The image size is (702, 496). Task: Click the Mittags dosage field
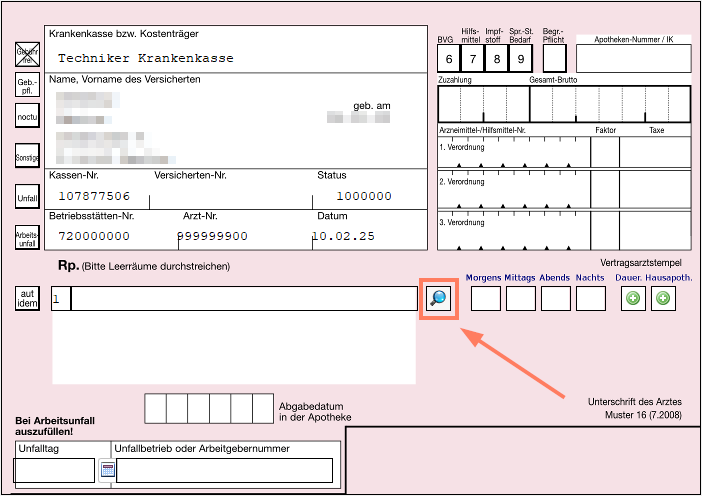(x=521, y=299)
